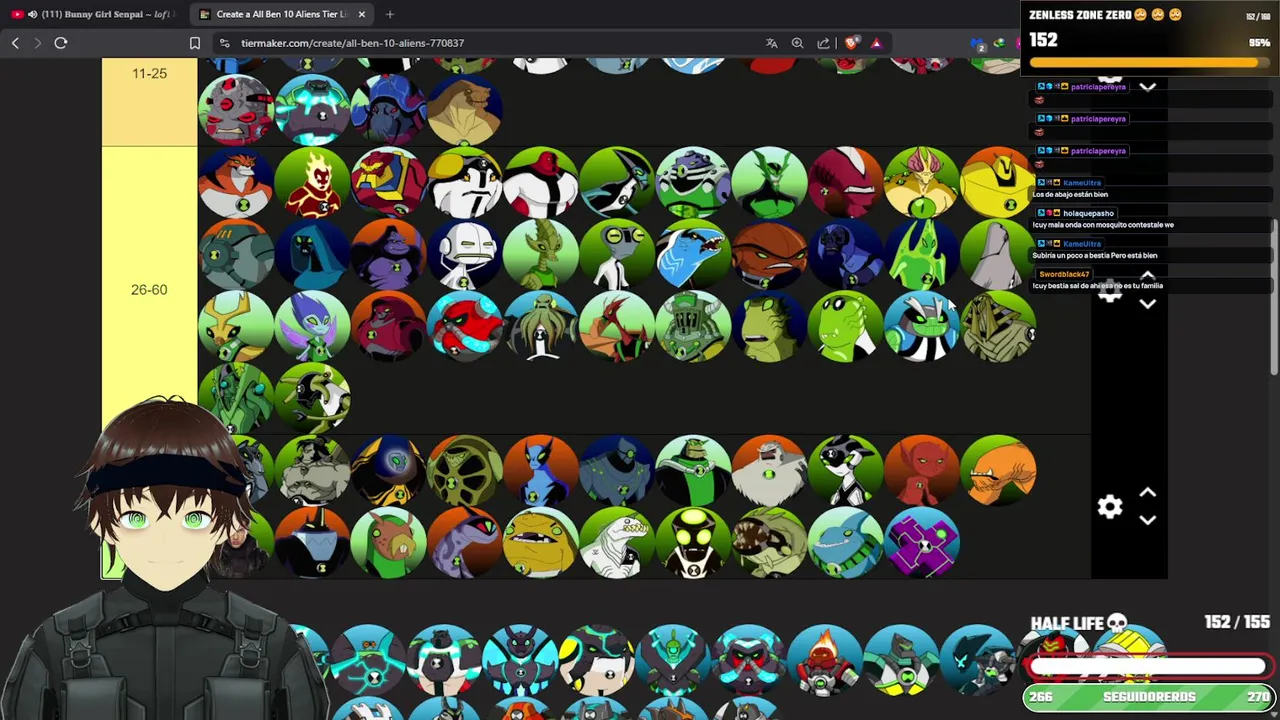Select the red flame-headed alien in bottom pool

tap(824, 659)
